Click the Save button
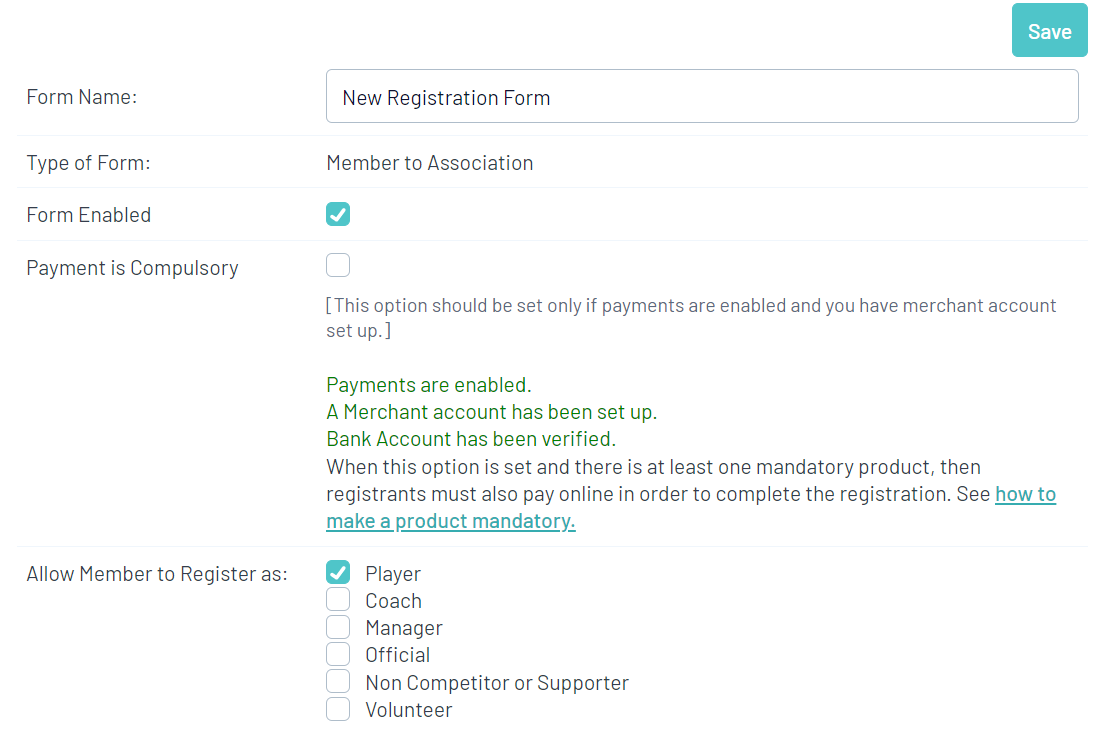The height and width of the screenshot is (730, 1097). (1049, 31)
